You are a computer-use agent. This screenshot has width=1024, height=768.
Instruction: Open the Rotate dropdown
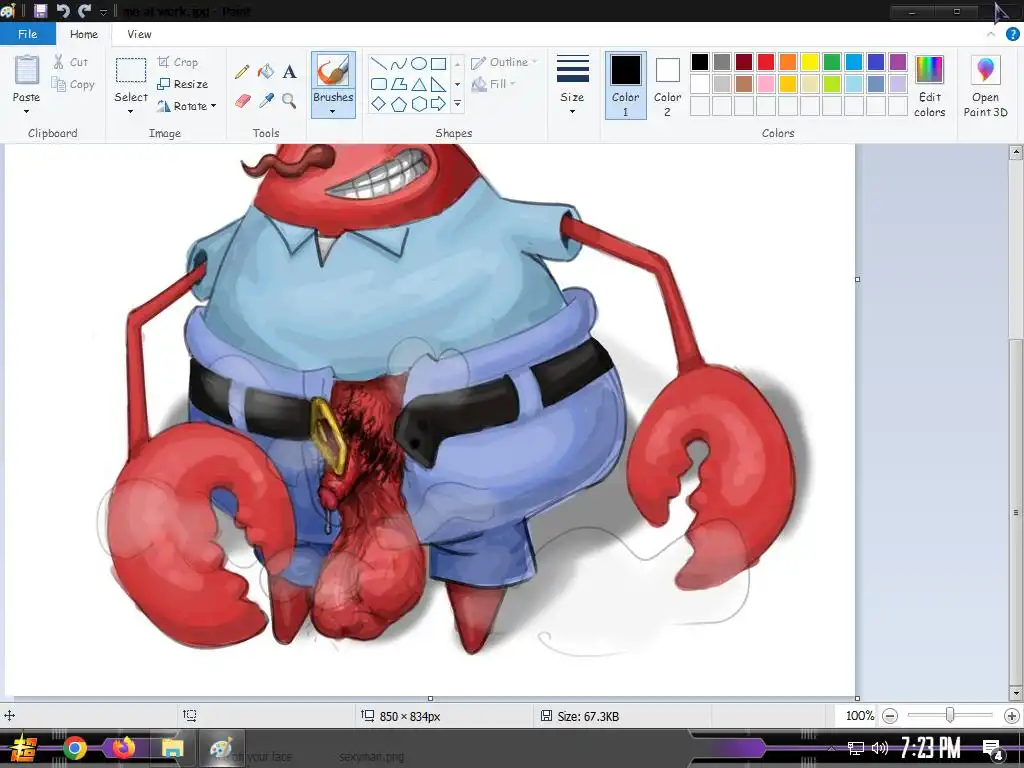click(x=186, y=106)
